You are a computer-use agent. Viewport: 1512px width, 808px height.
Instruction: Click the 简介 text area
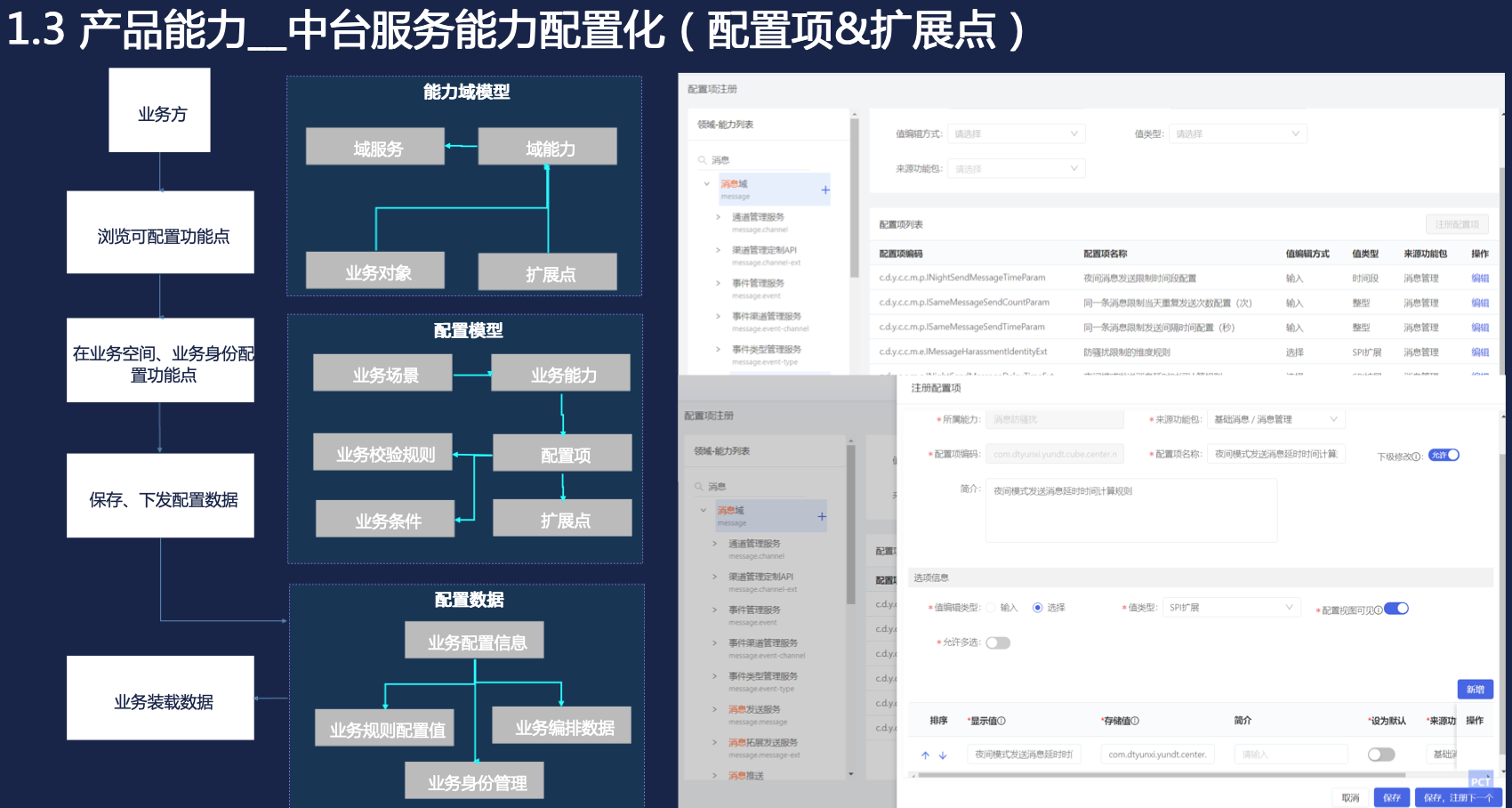(1131, 511)
